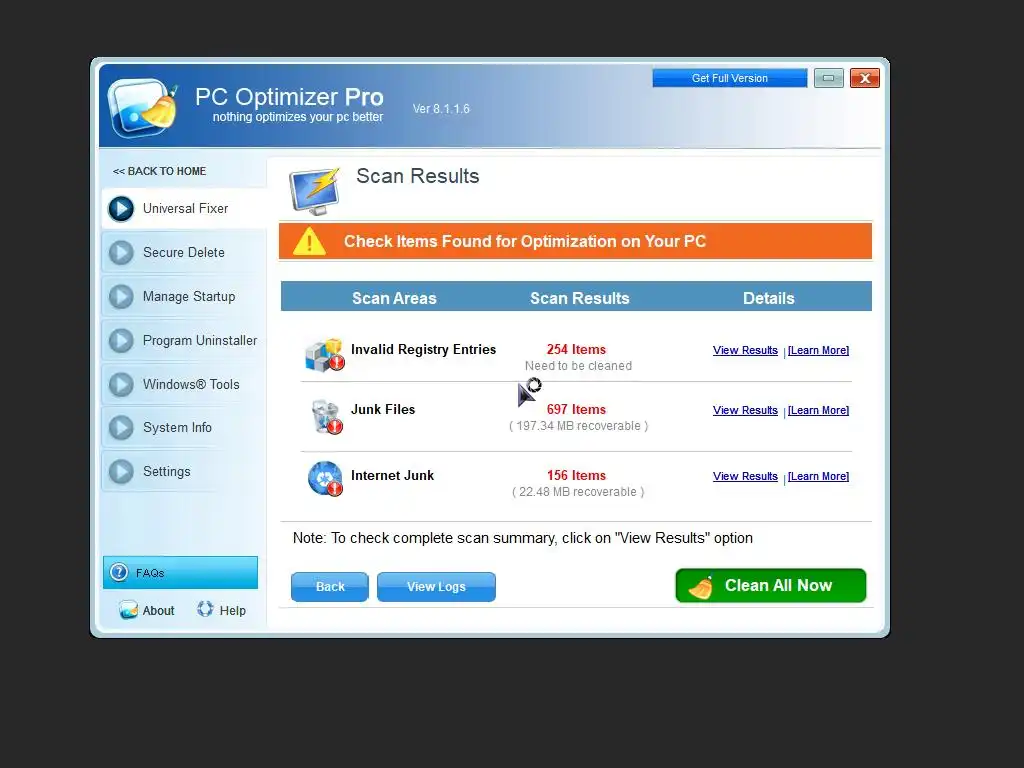
Task: Click the Details column header
Action: point(769,298)
